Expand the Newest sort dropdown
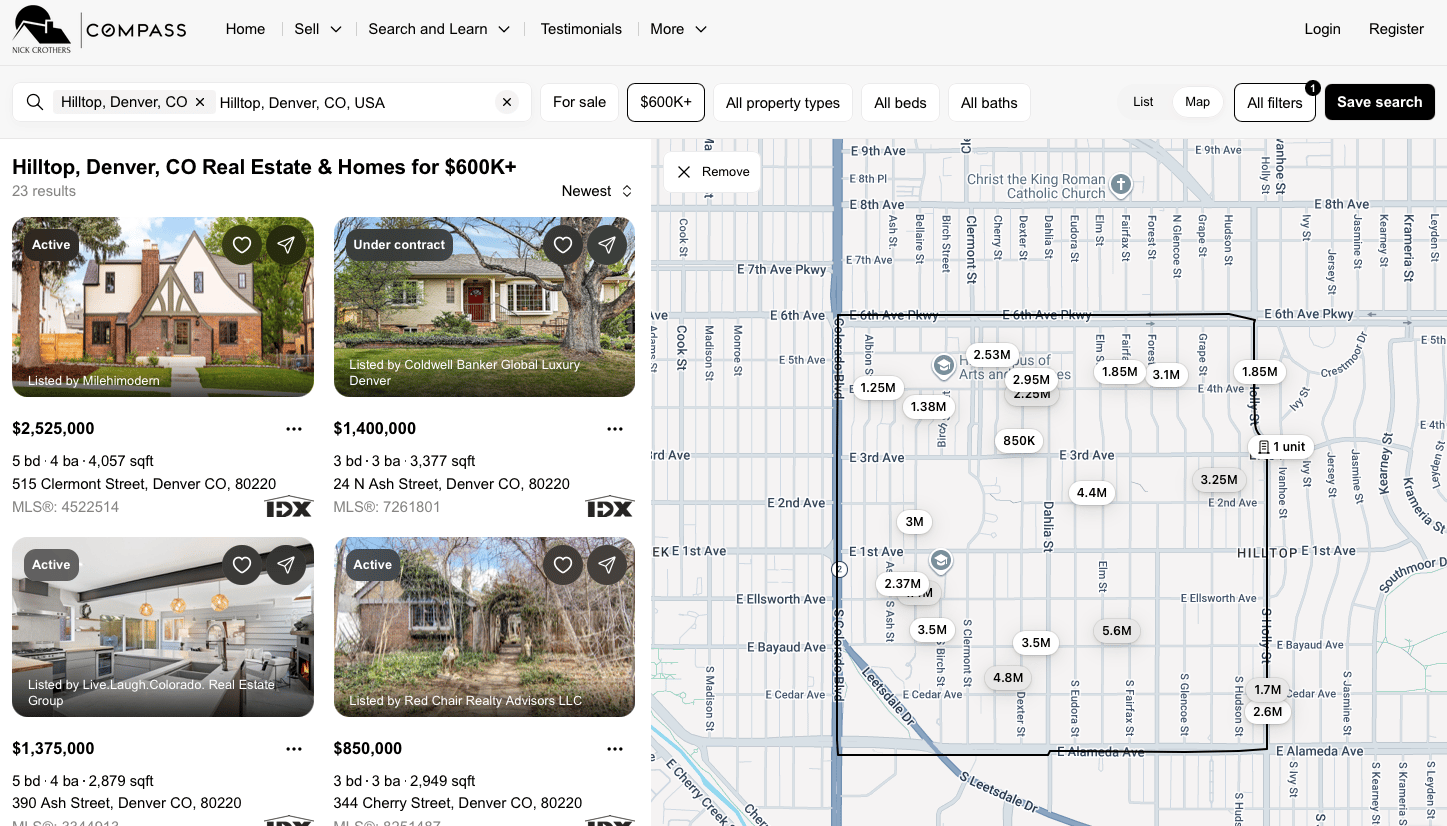This screenshot has height=826, width=1447. [x=597, y=191]
